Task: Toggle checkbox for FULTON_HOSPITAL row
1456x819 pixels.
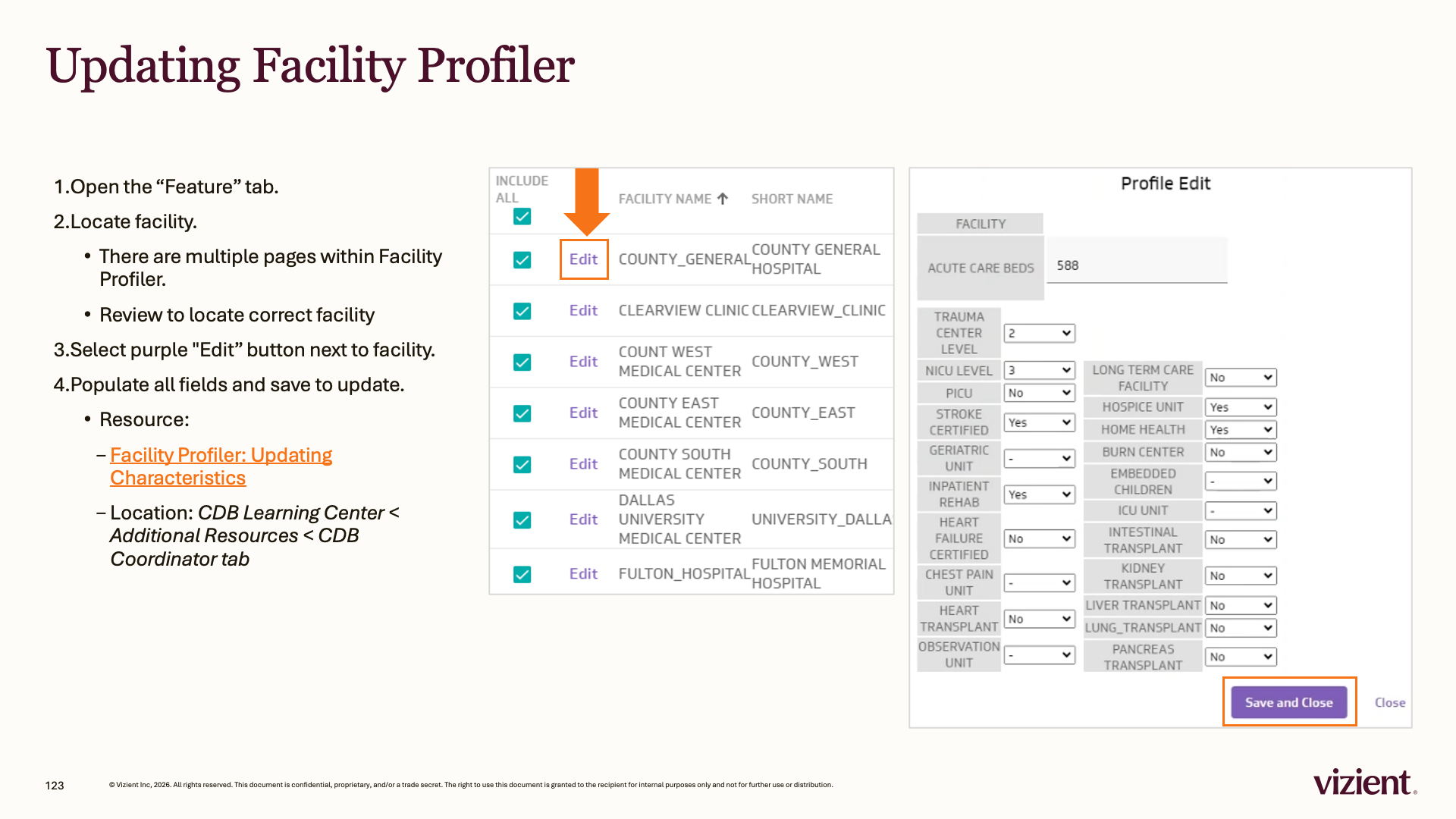Action: [x=522, y=574]
